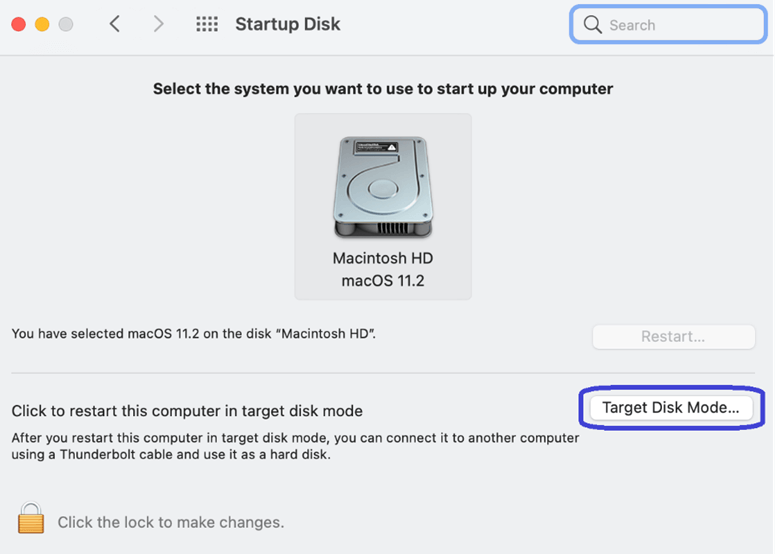Viewport: 775px width, 554px height.
Task: Click 'Click the lock to make changes' text
Action: tap(171, 522)
